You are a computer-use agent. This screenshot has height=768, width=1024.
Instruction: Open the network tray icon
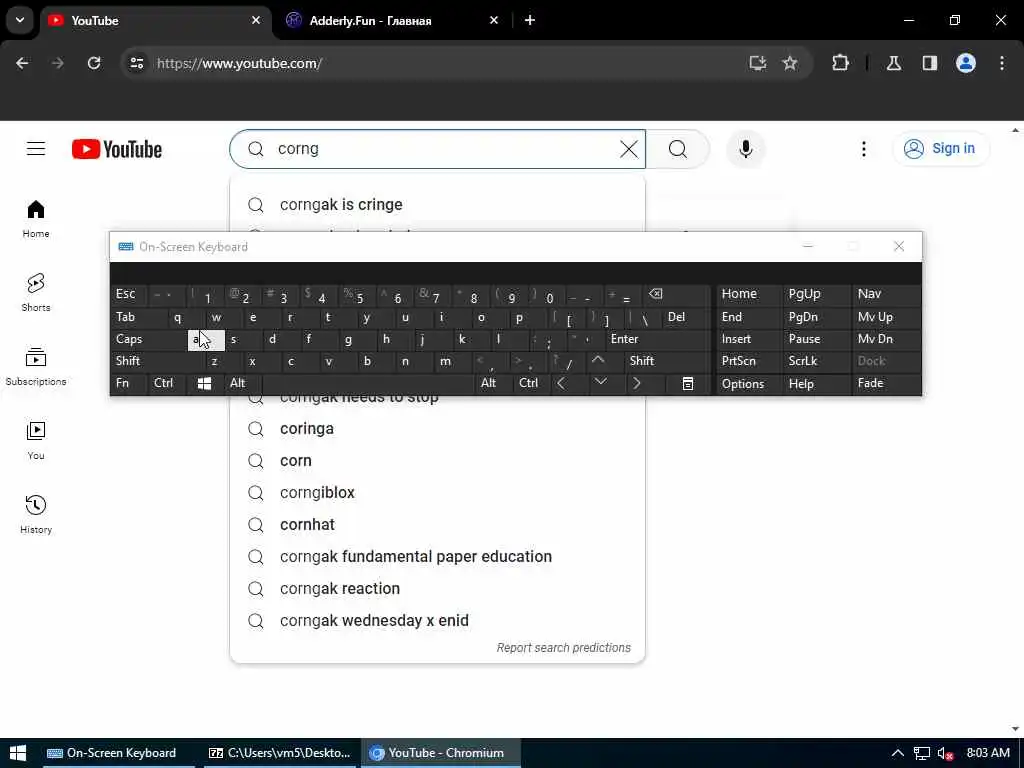tap(921, 753)
